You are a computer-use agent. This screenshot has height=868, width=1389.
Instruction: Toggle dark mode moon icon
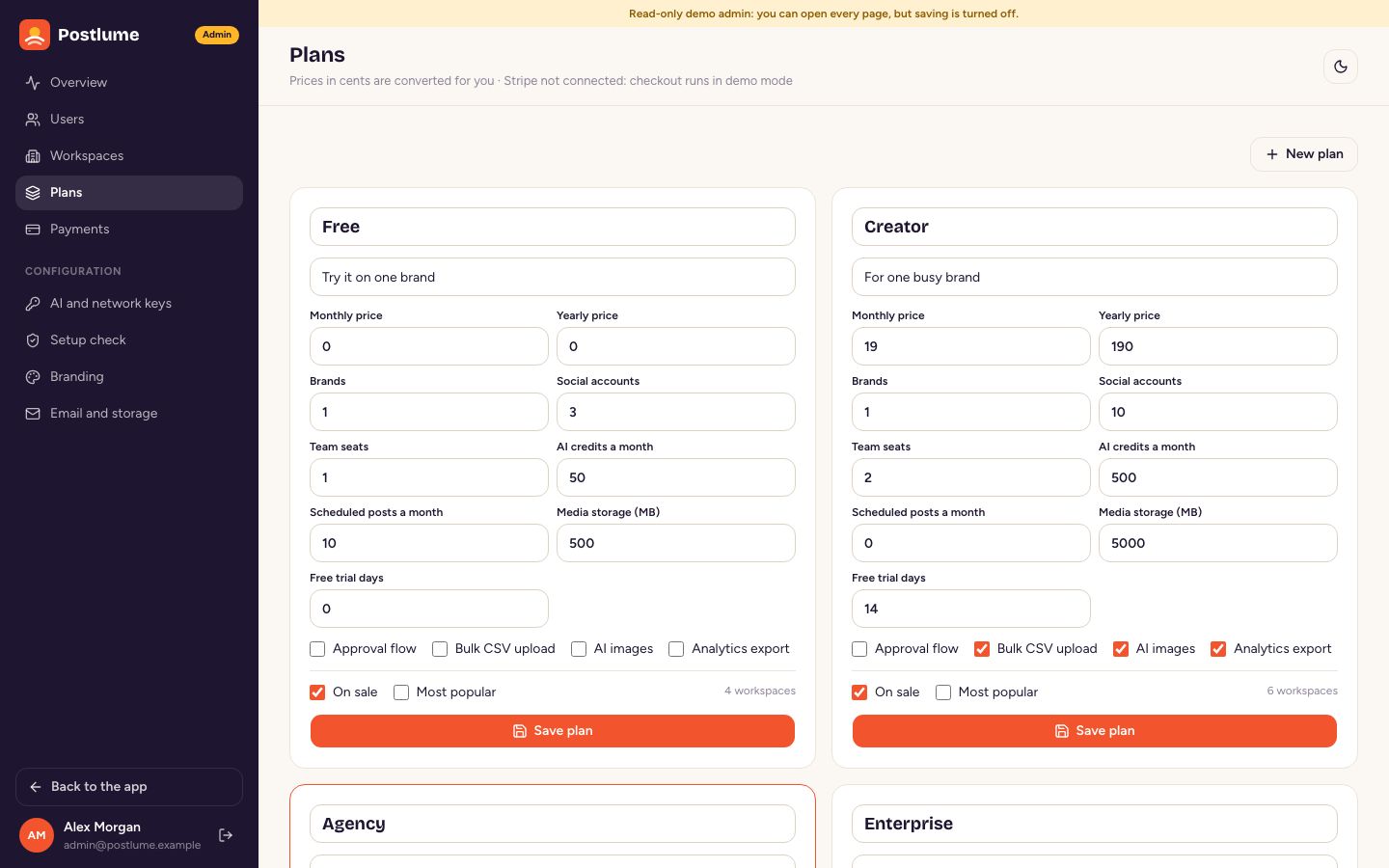click(1341, 67)
